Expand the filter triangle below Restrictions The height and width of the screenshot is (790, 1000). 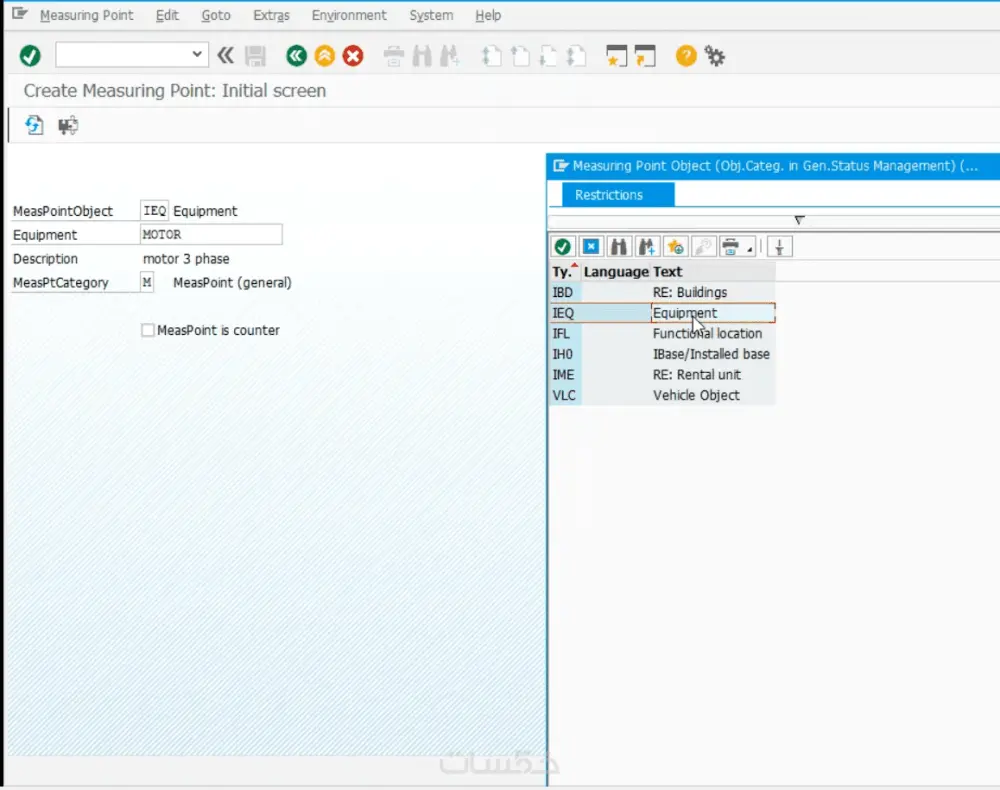[x=797, y=219]
